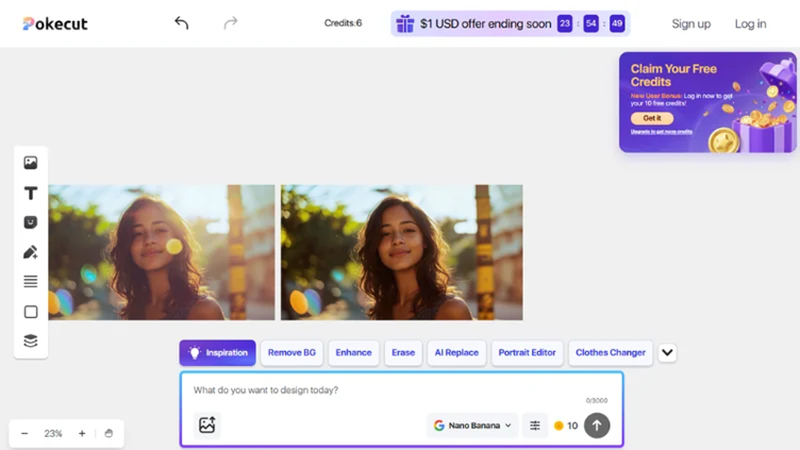Upload a reference image in prompt box
Screen dimensions: 800x450
point(207,425)
